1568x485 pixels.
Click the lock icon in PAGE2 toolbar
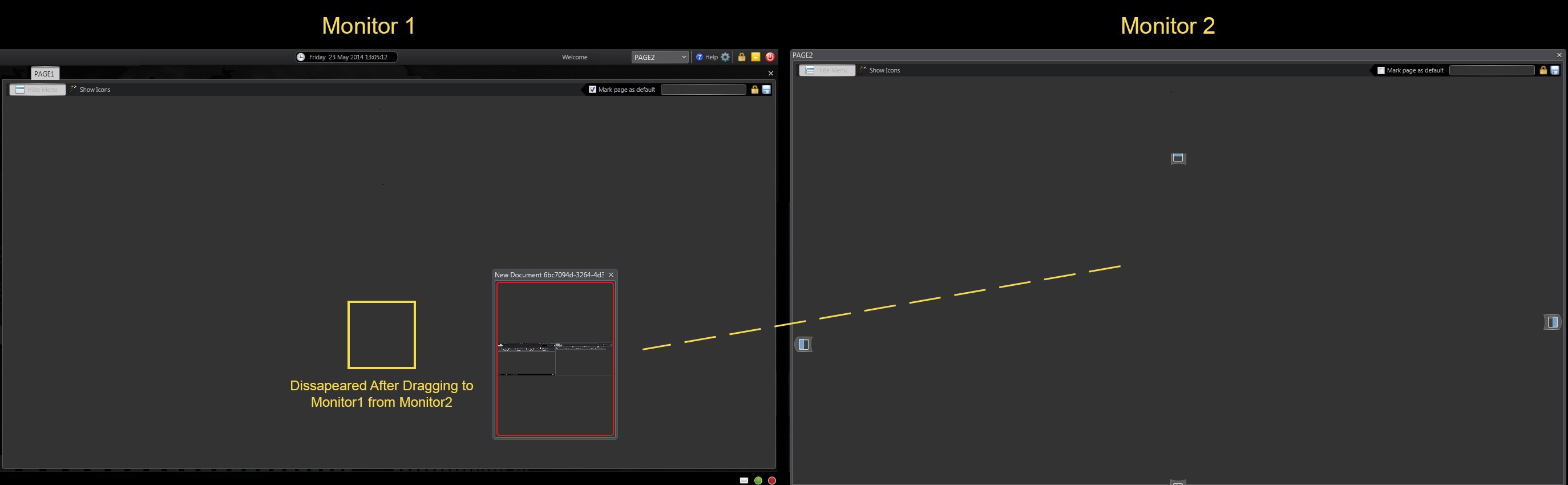click(1543, 70)
